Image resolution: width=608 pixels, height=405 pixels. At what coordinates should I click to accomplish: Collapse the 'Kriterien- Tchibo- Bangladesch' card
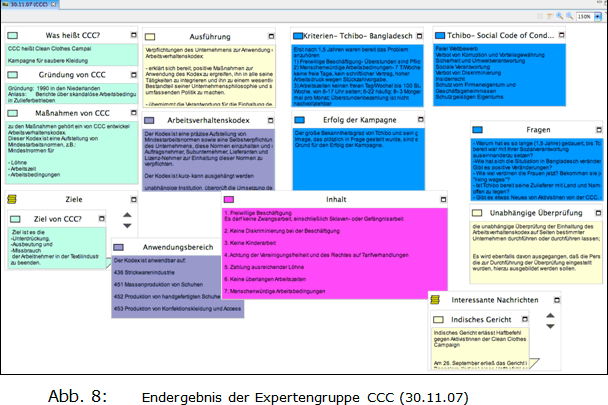coord(419,36)
